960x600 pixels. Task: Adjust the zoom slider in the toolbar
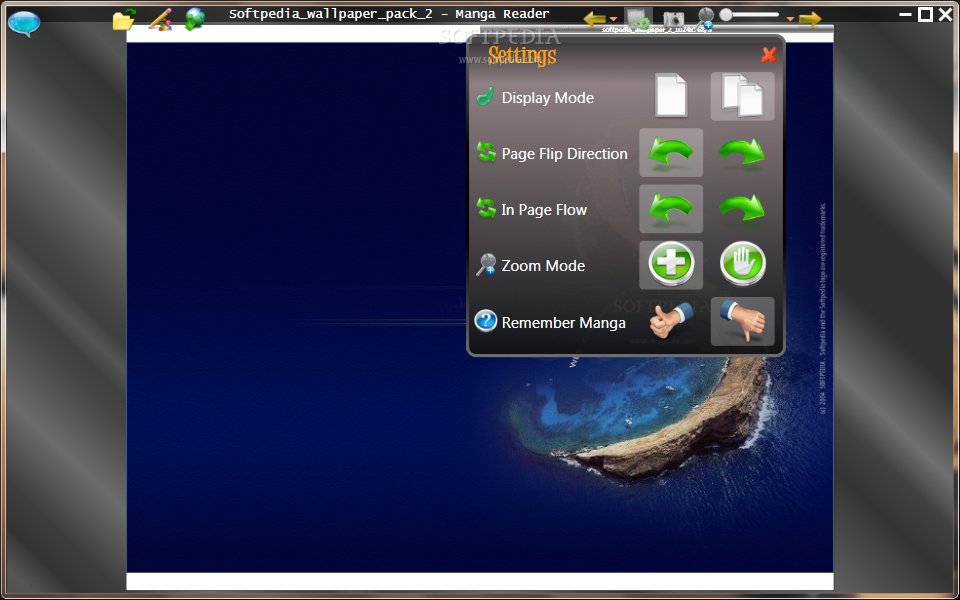coord(749,15)
